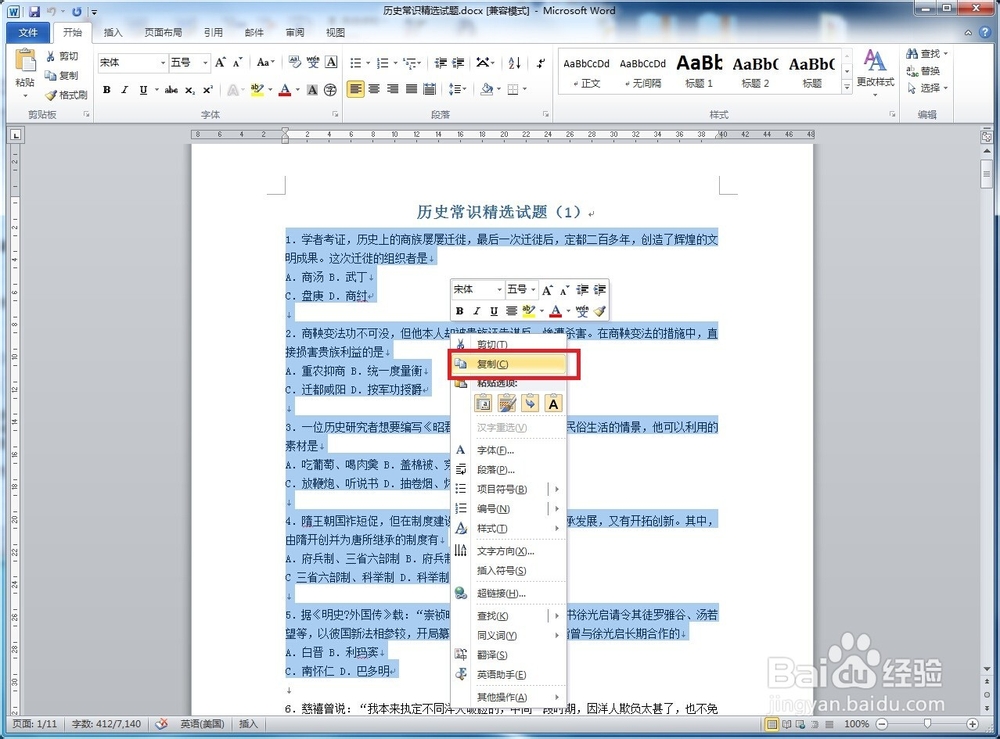This screenshot has height=739, width=1000.
Task: Choose Keep Text Only paste option
Action: point(553,403)
